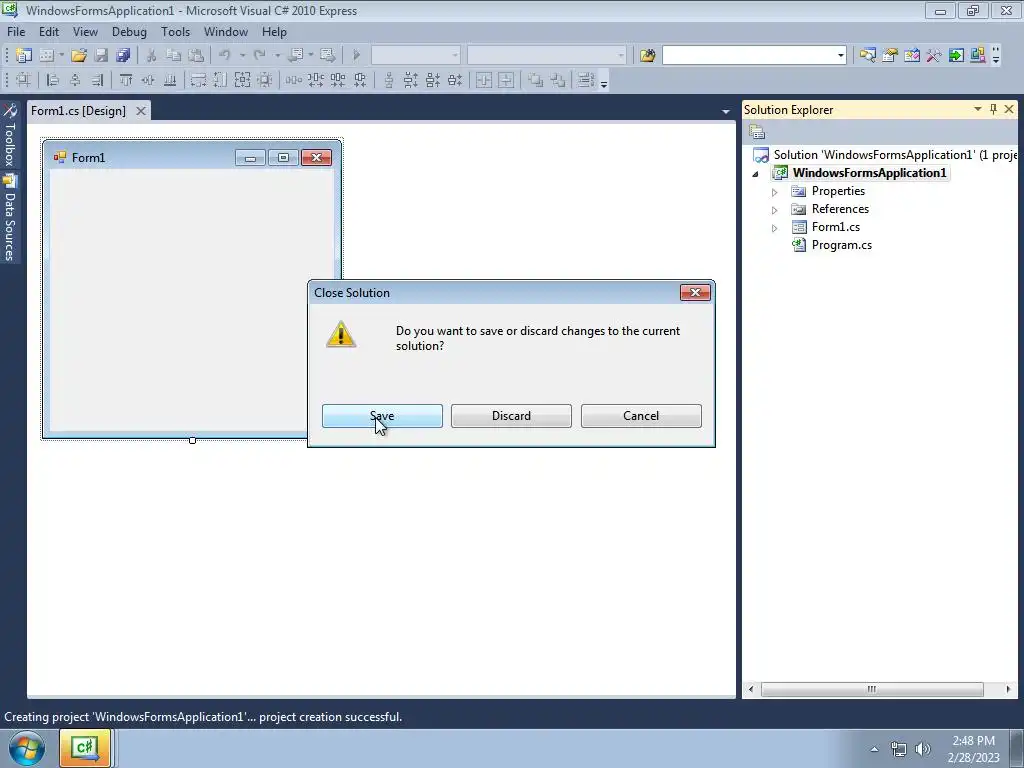This screenshot has width=1024, height=768.
Task: Open the layout toolbar options dropdown
Action: (604, 81)
